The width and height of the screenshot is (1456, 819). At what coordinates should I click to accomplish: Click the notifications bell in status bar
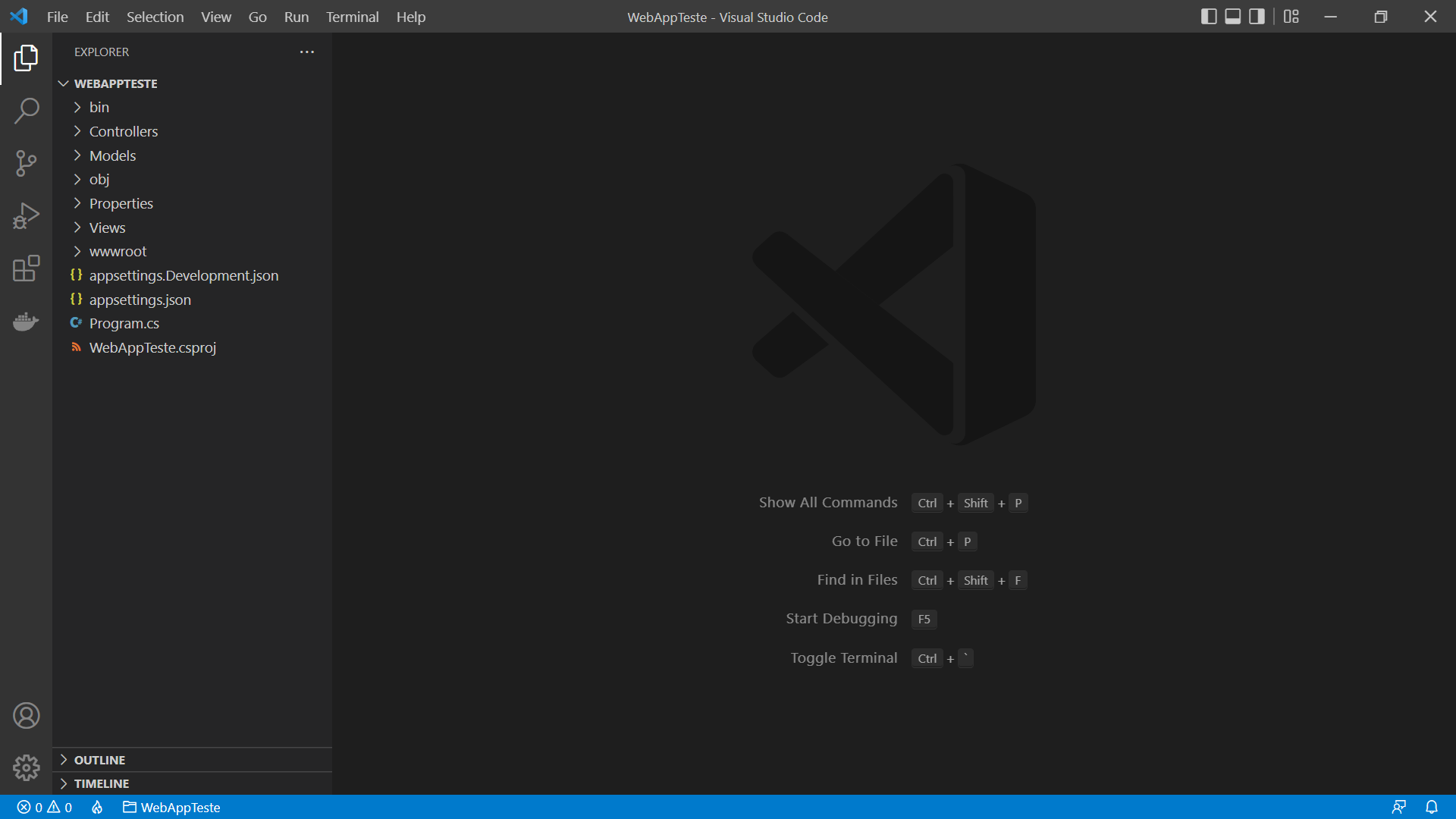[x=1431, y=807]
